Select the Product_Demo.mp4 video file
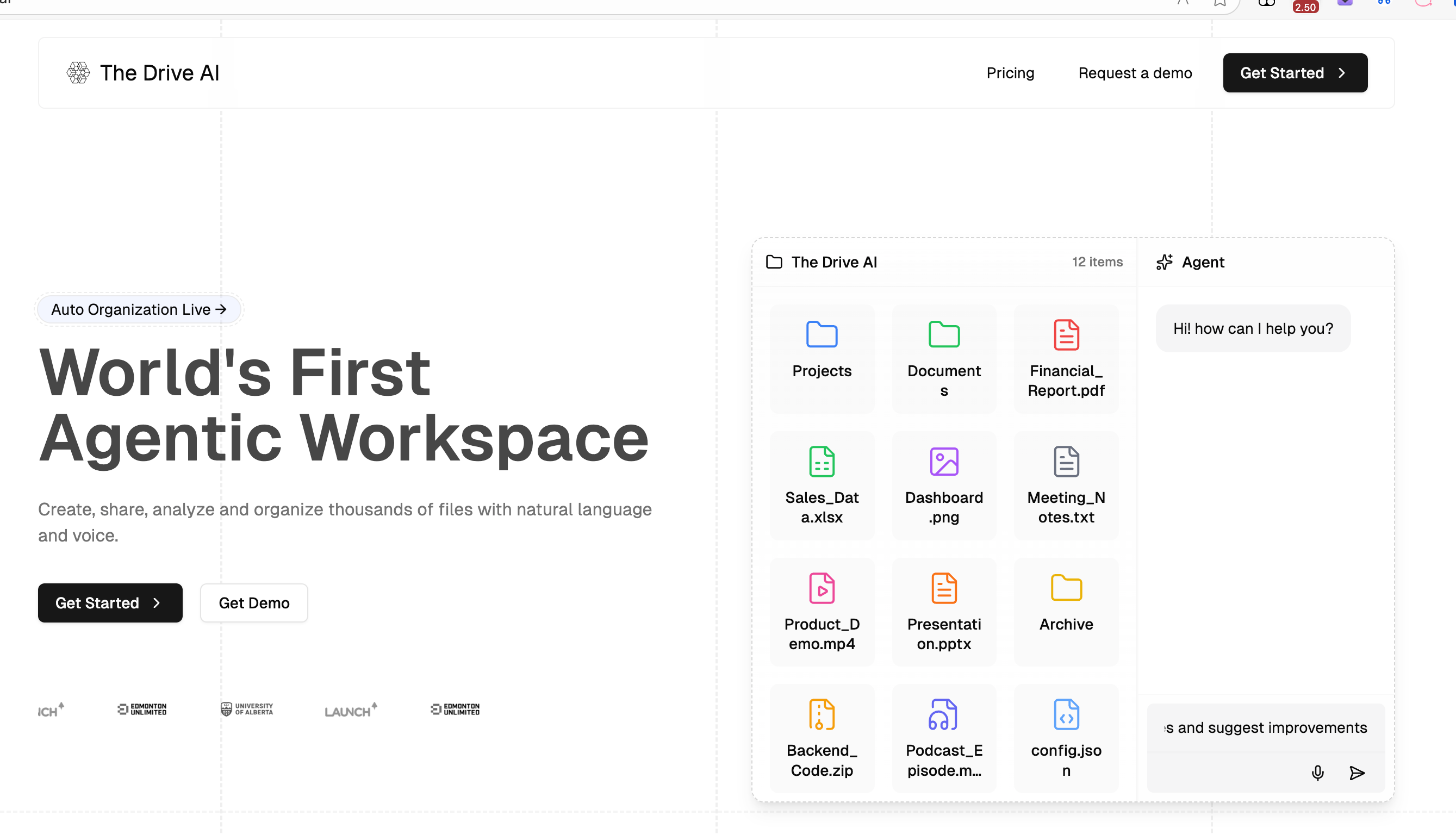This screenshot has height=834, width=1456. 822,588
